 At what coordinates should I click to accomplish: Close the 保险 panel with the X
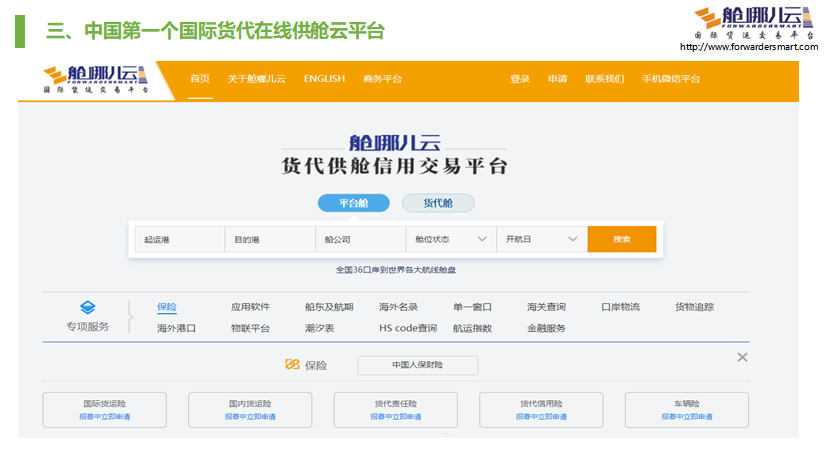(x=742, y=357)
